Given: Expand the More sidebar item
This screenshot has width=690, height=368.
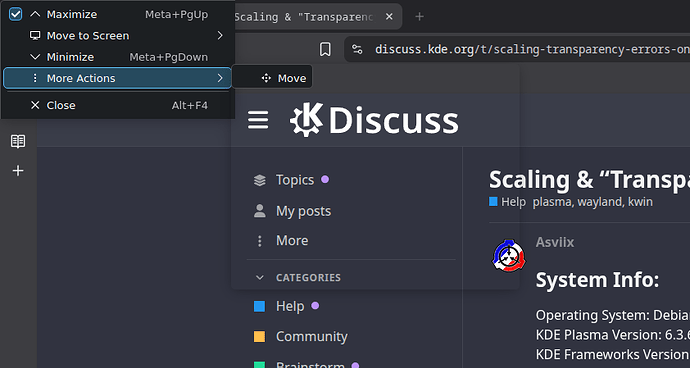Looking at the screenshot, I should [292, 240].
